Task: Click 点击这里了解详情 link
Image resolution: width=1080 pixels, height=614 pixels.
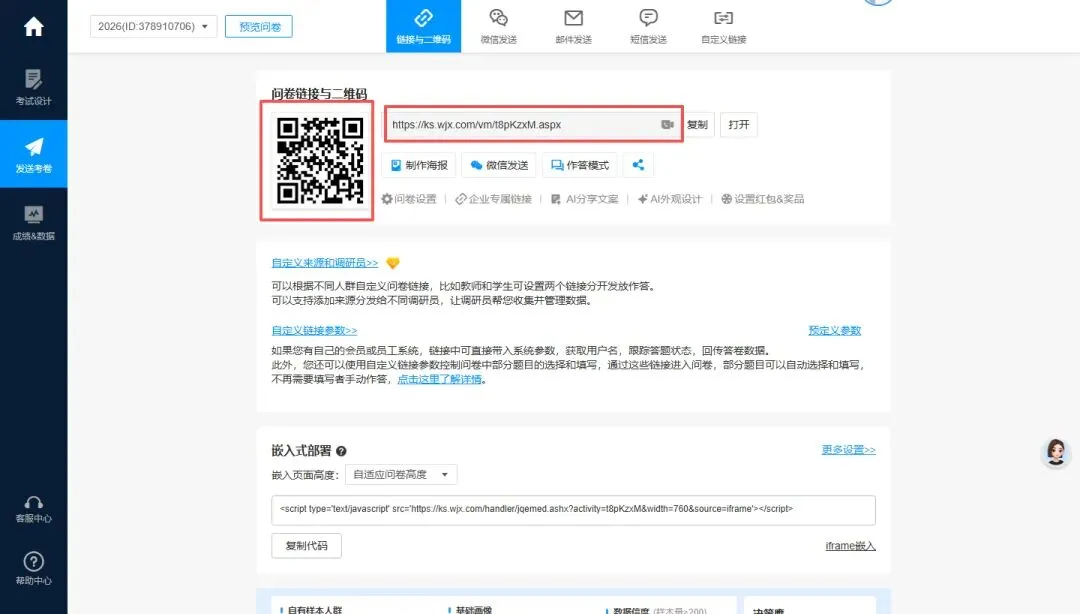Action: 439,379
